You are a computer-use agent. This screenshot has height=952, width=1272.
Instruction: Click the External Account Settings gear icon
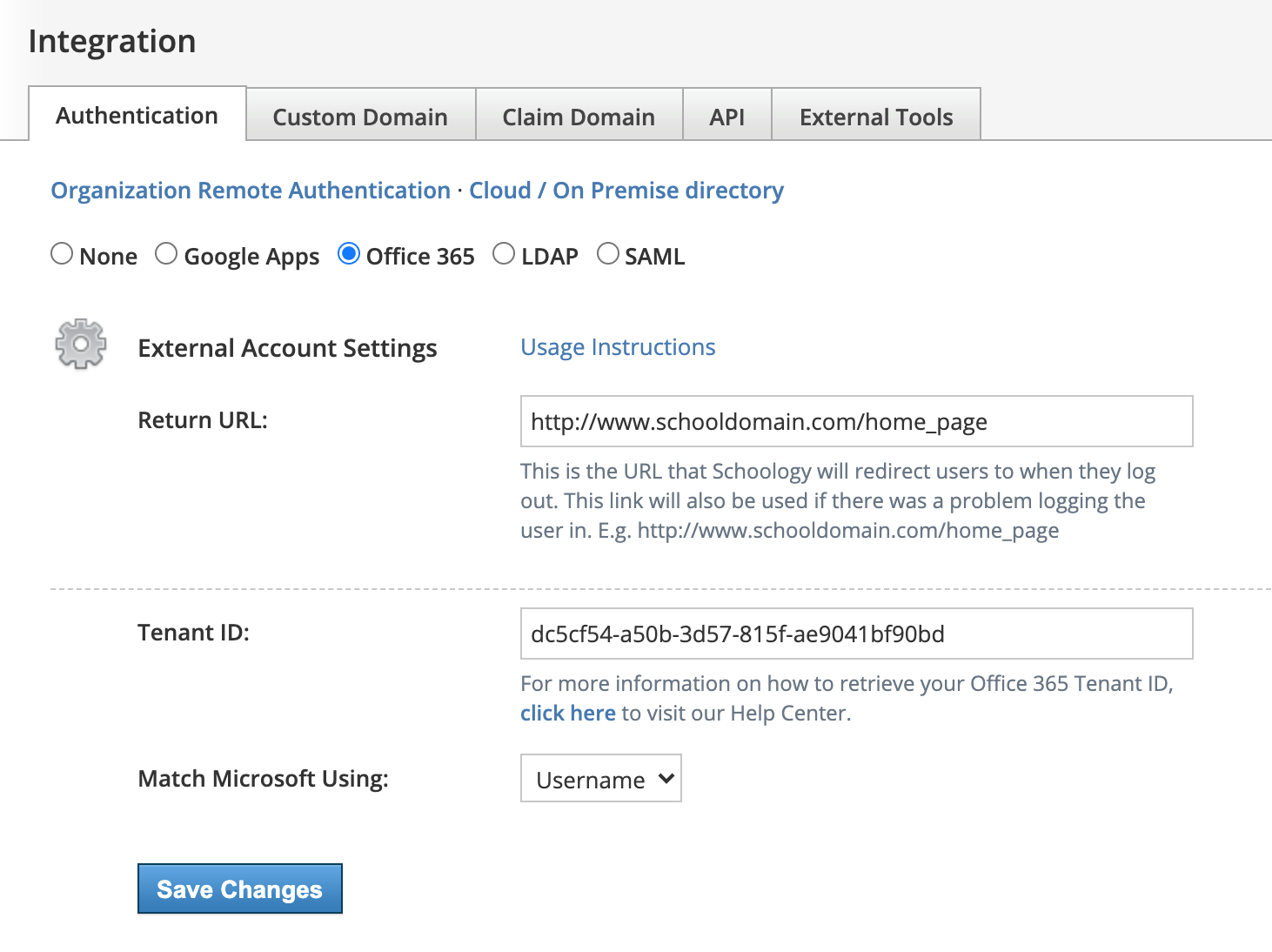click(x=79, y=345)
